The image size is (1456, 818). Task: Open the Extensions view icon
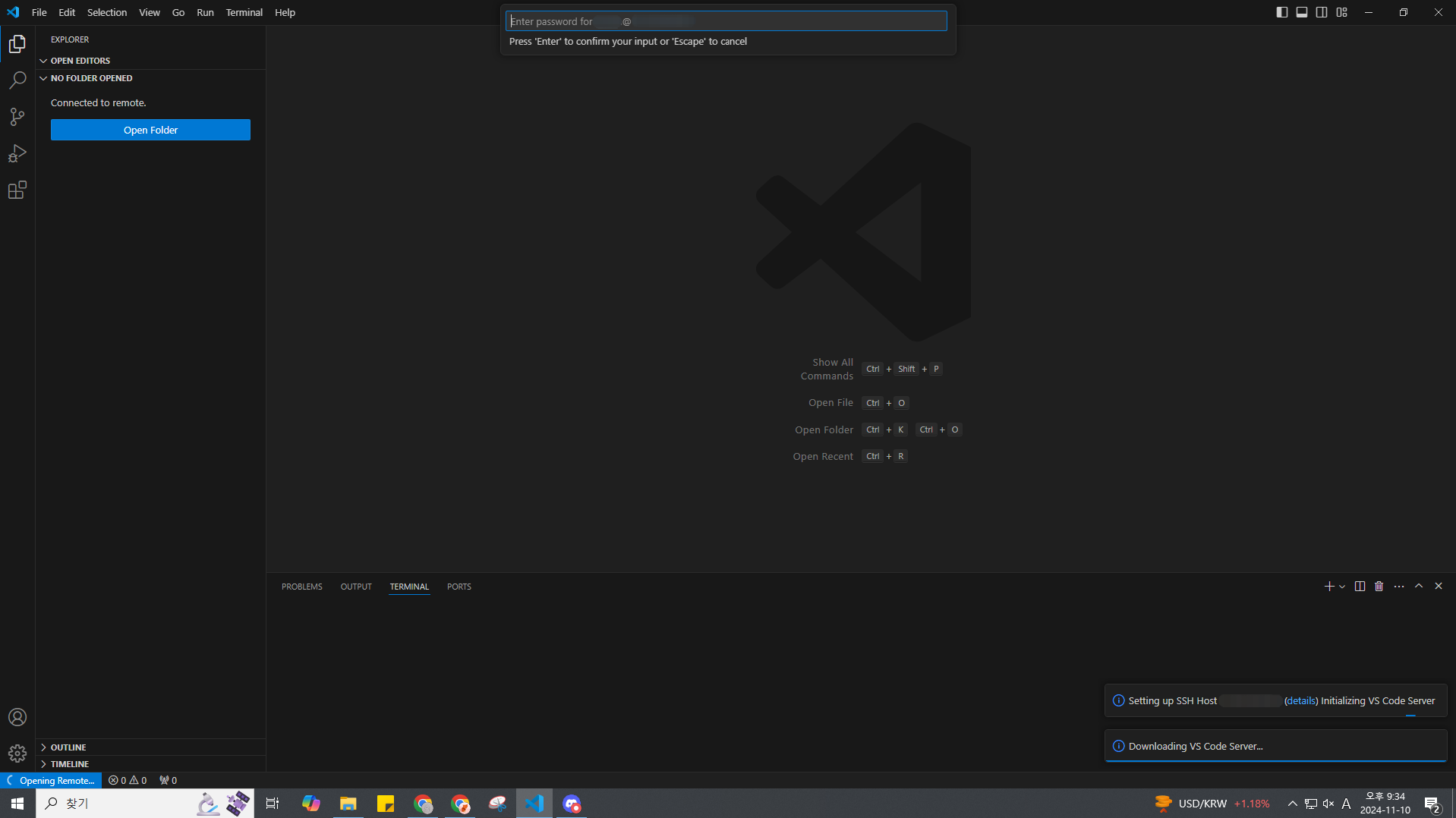coord(17,190)
